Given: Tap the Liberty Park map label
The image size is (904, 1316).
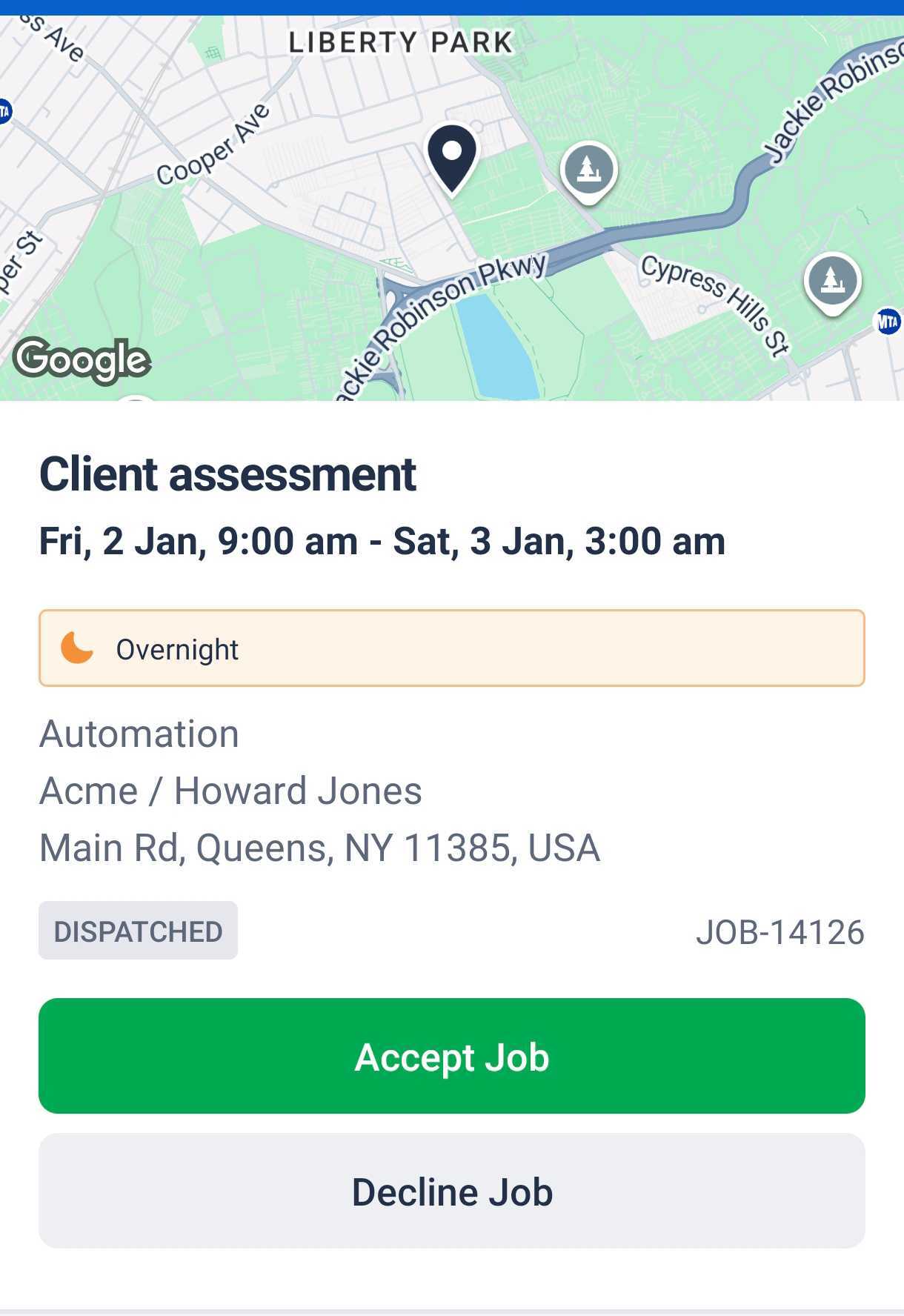Looking at the screenshot, I should [400, 42].
